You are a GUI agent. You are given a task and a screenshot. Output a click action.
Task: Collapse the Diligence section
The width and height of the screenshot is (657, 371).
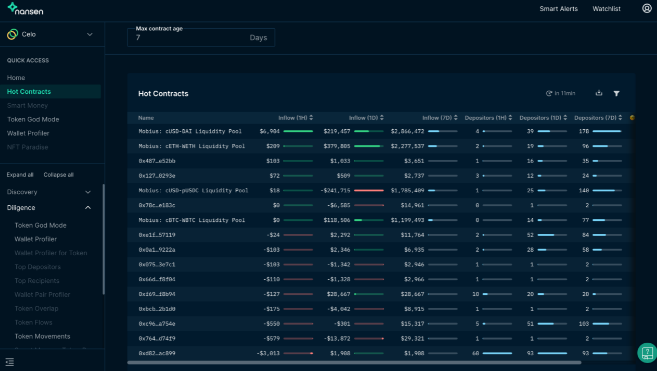(x=49, y=208)
